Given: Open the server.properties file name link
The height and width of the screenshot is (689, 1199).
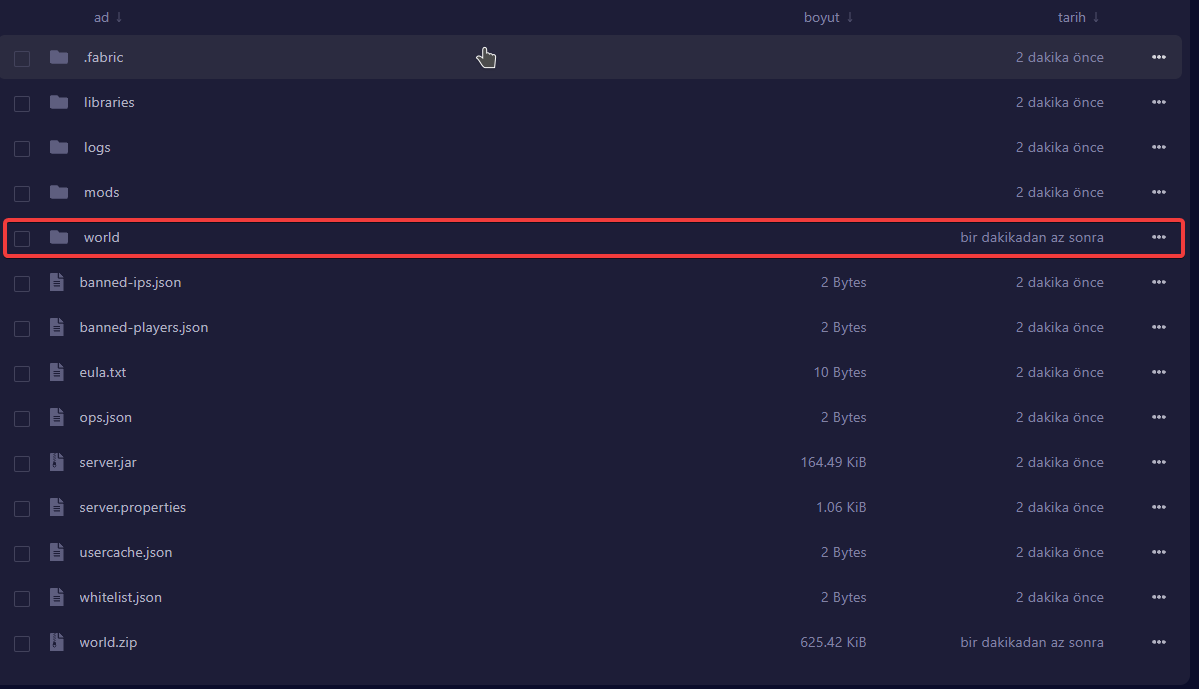Looking at the screenshot, I should [133, 507].
